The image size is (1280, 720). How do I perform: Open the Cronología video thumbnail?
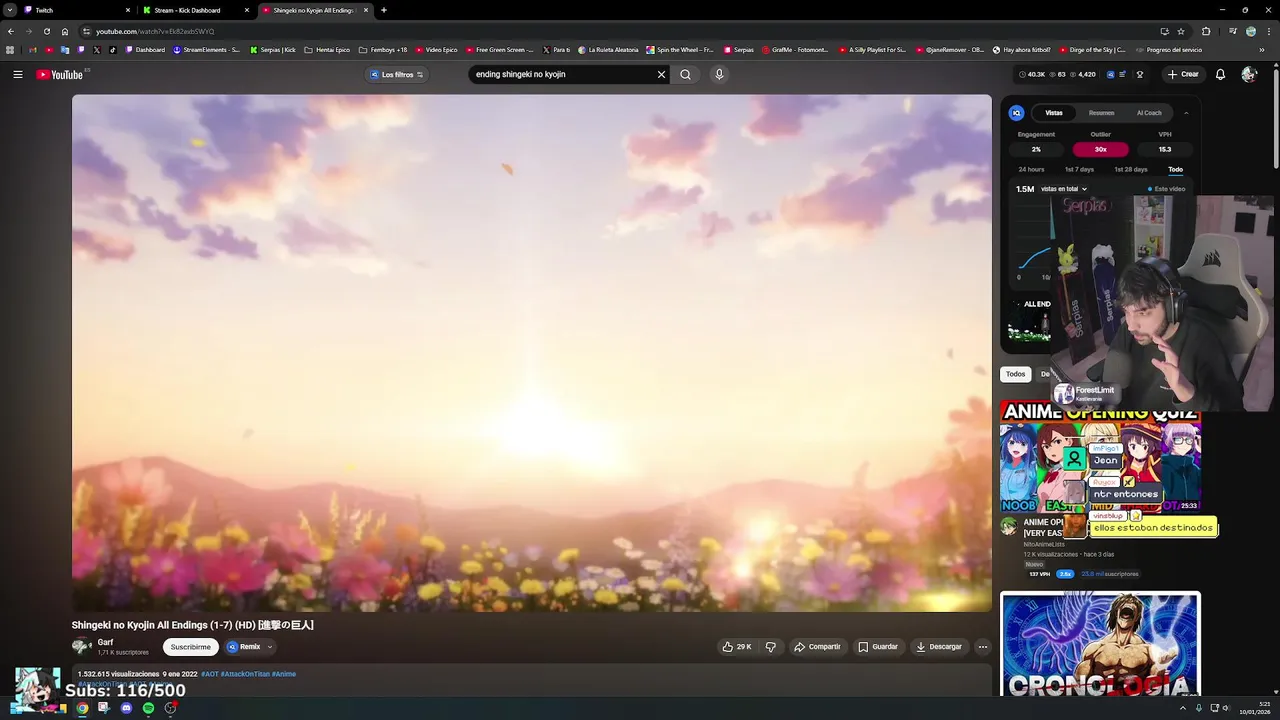[x=1100, y=645]
